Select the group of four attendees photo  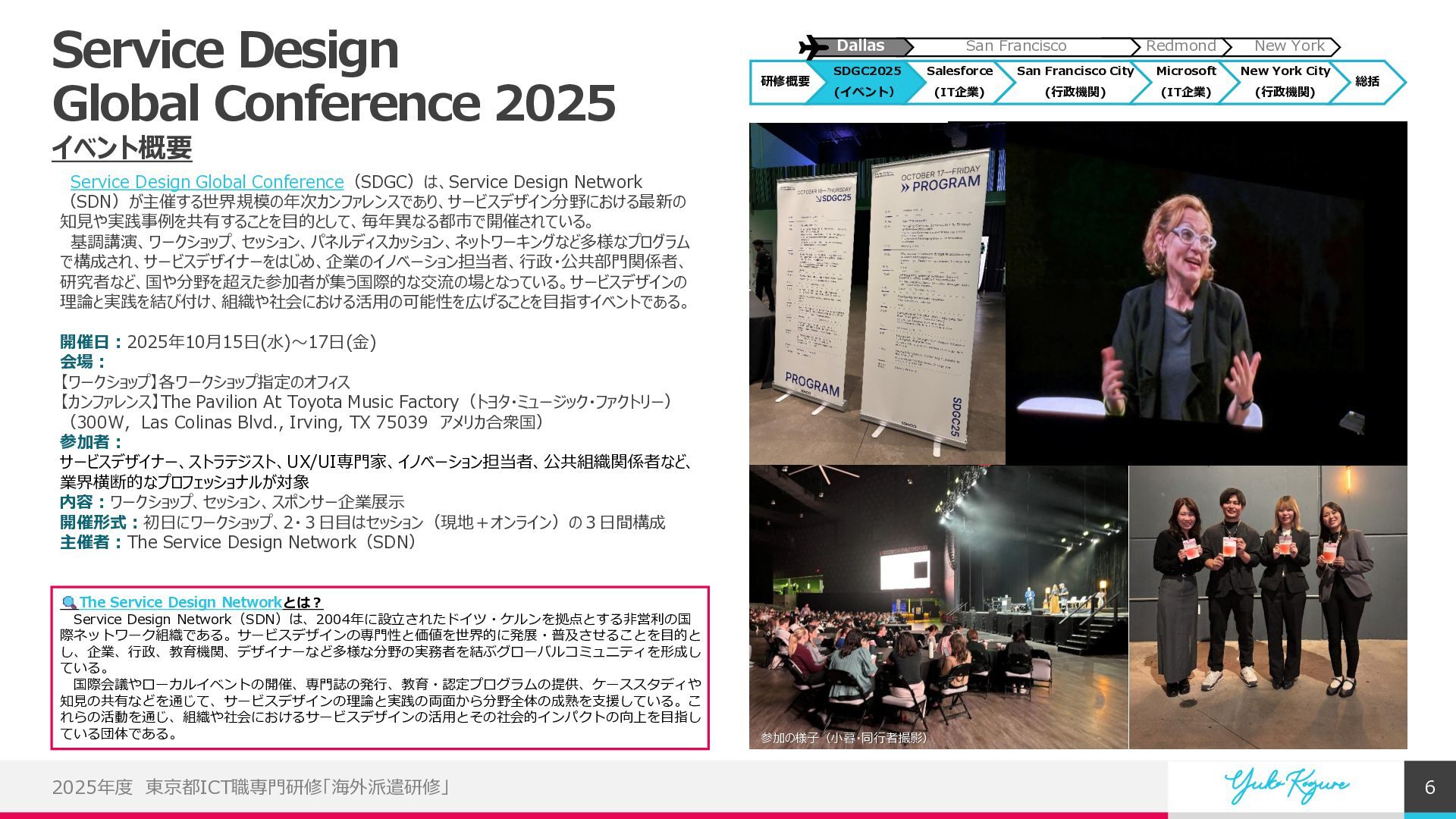[1268, 607]
